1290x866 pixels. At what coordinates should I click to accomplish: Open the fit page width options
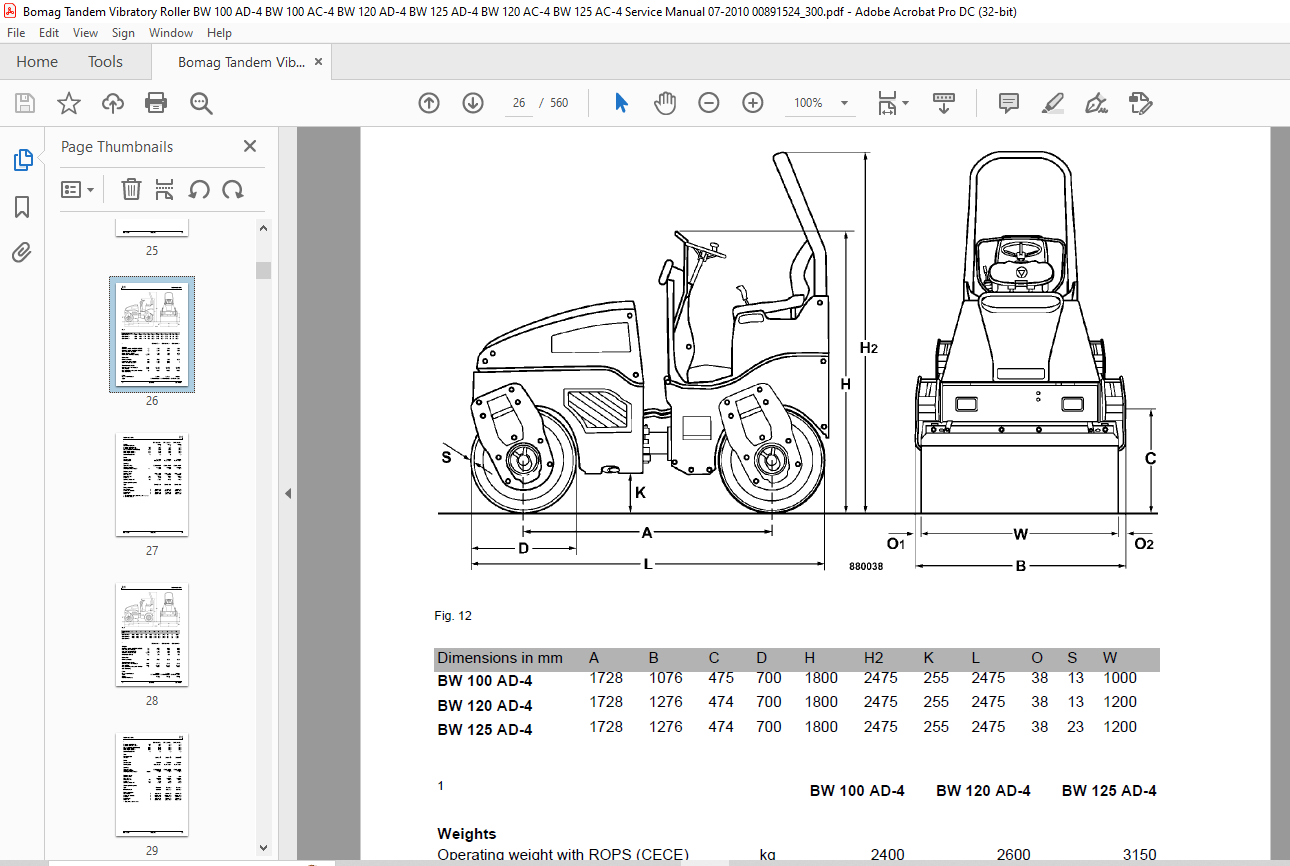click(x=892, y=103)
